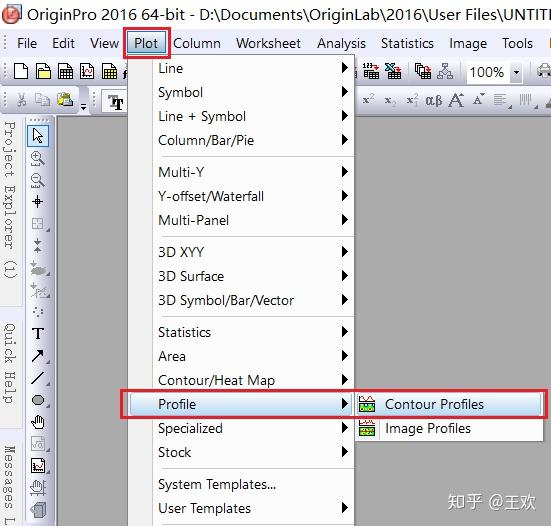
Task: Select the Line drawing tool
Action: click(38, 378)
